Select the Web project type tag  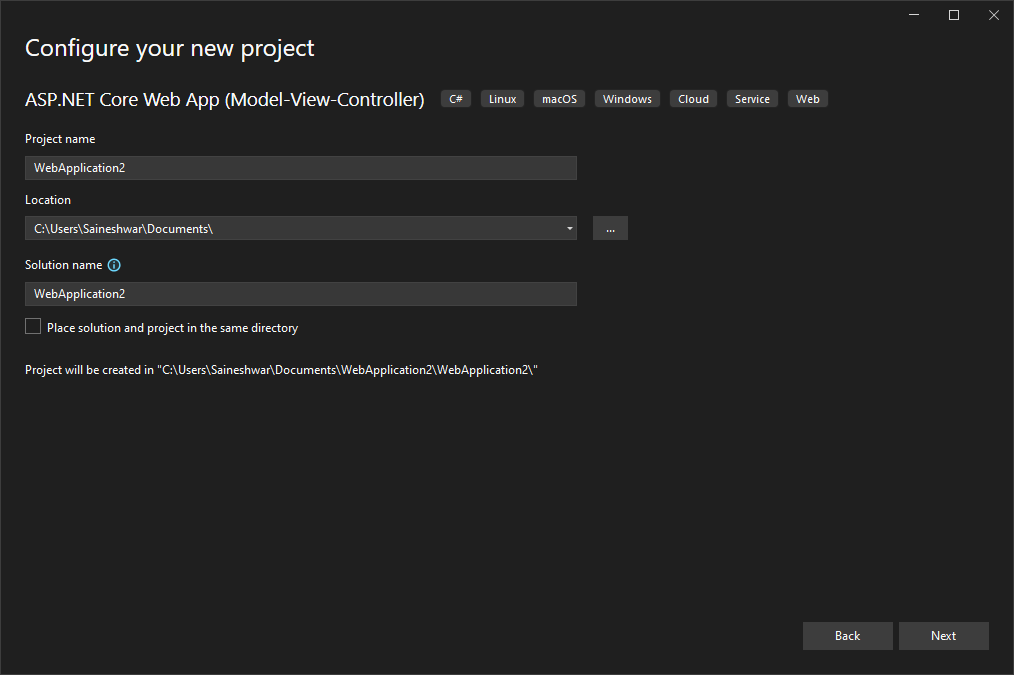coord(807,98)
